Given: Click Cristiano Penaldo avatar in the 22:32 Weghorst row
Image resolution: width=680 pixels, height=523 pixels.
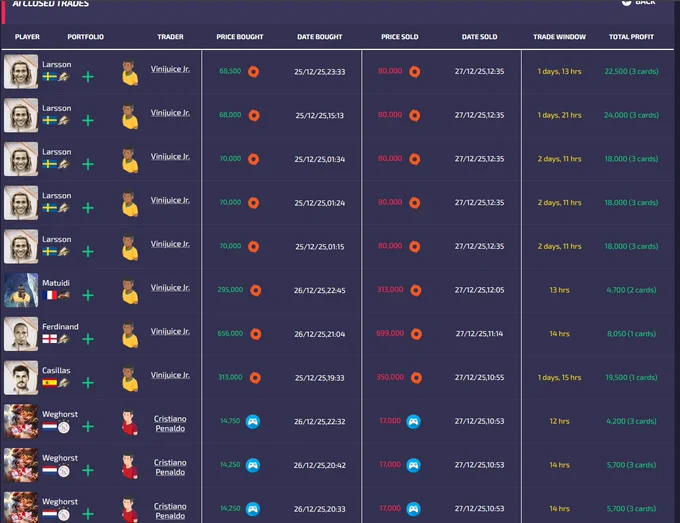Looking at the screenshot, I should [x=130, y=422].
